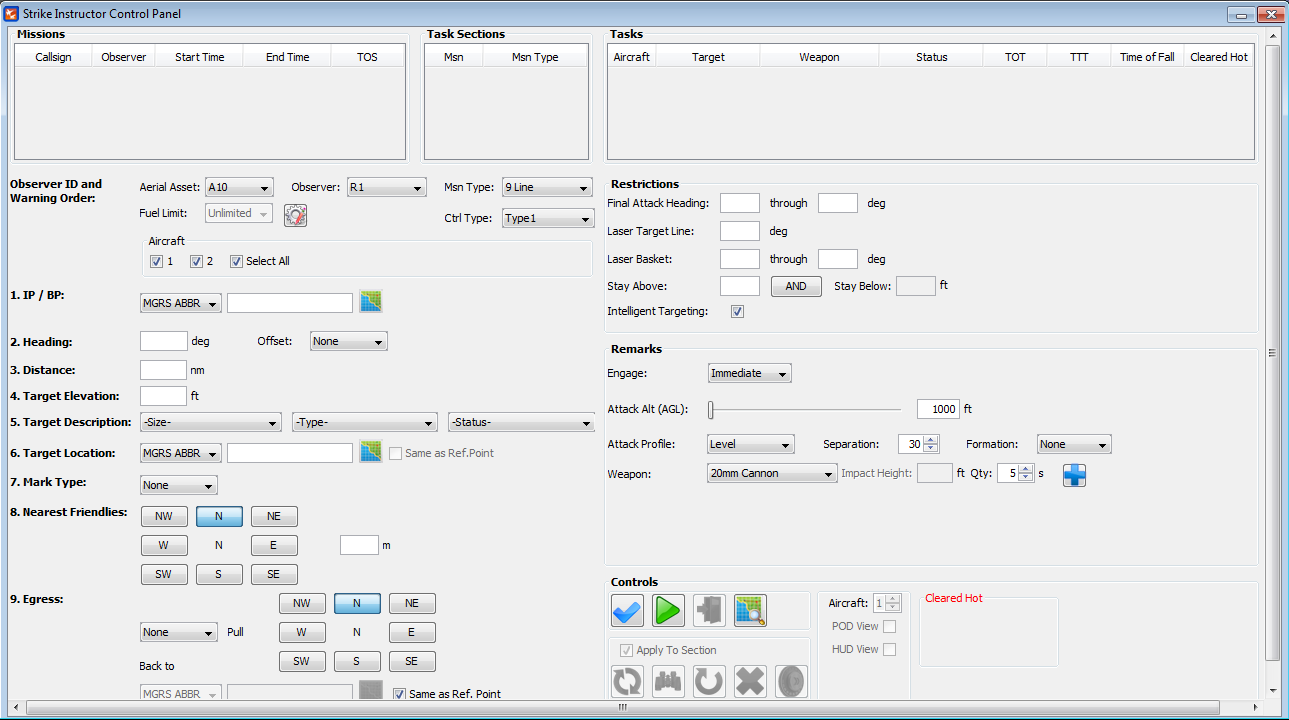Open the Ctrl Type dropdown showing Type1
Screen dimensions: 1289x720
coord(547,218)
